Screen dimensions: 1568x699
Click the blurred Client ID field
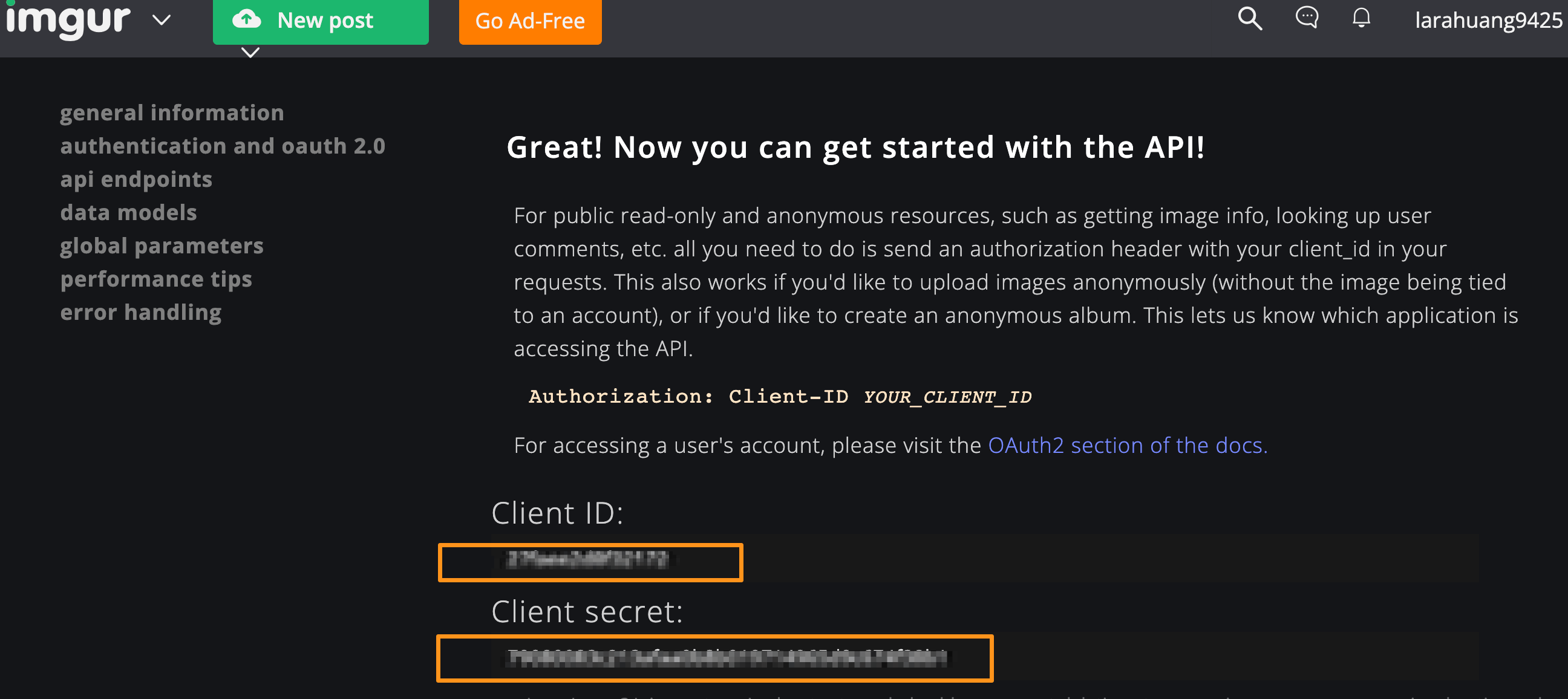[589, 561]
